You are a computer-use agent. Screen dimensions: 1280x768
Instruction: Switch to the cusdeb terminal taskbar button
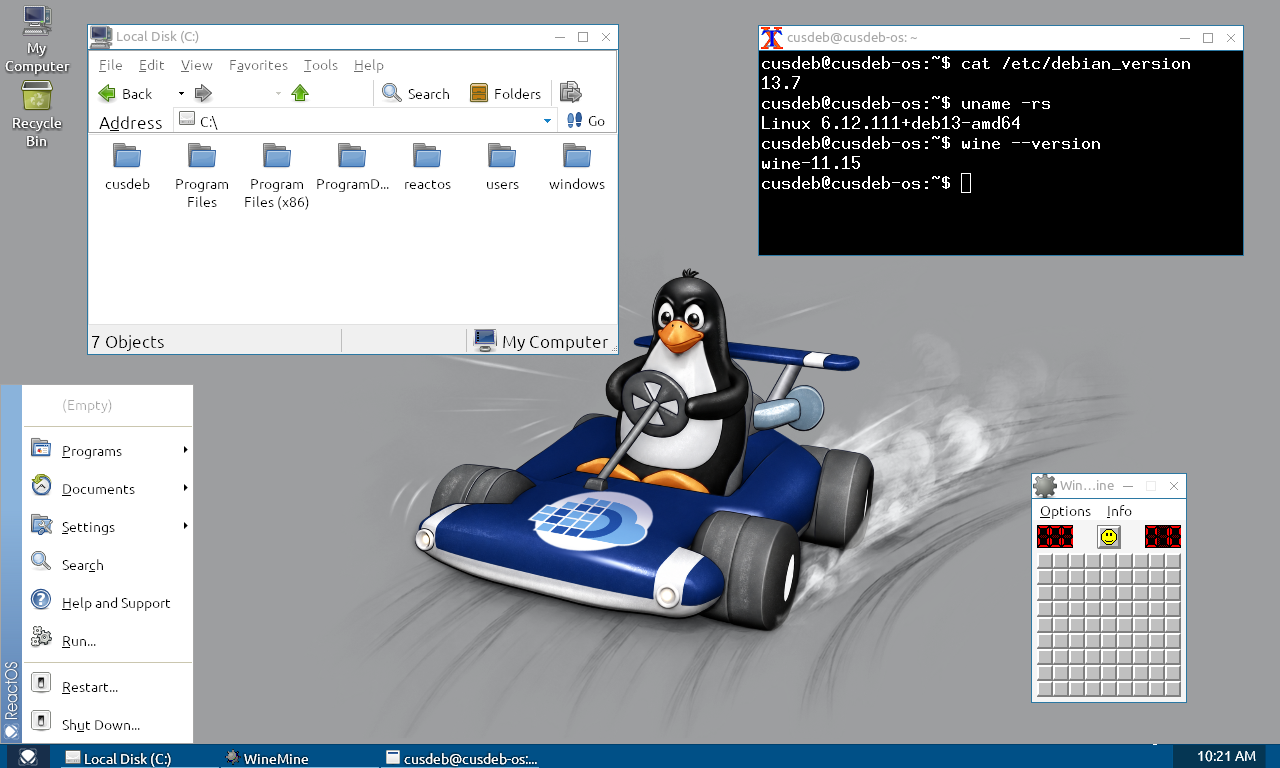coord(460,758)
